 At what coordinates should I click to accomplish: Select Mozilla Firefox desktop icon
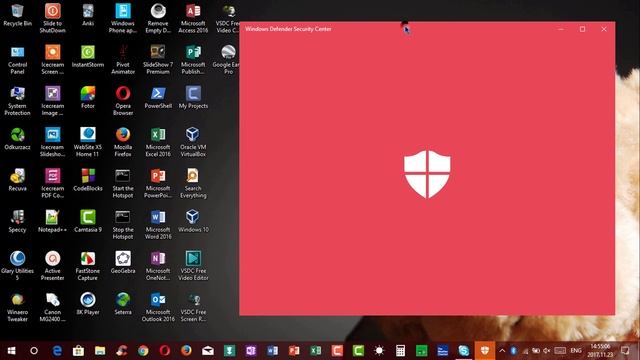(x=123, y=142)
